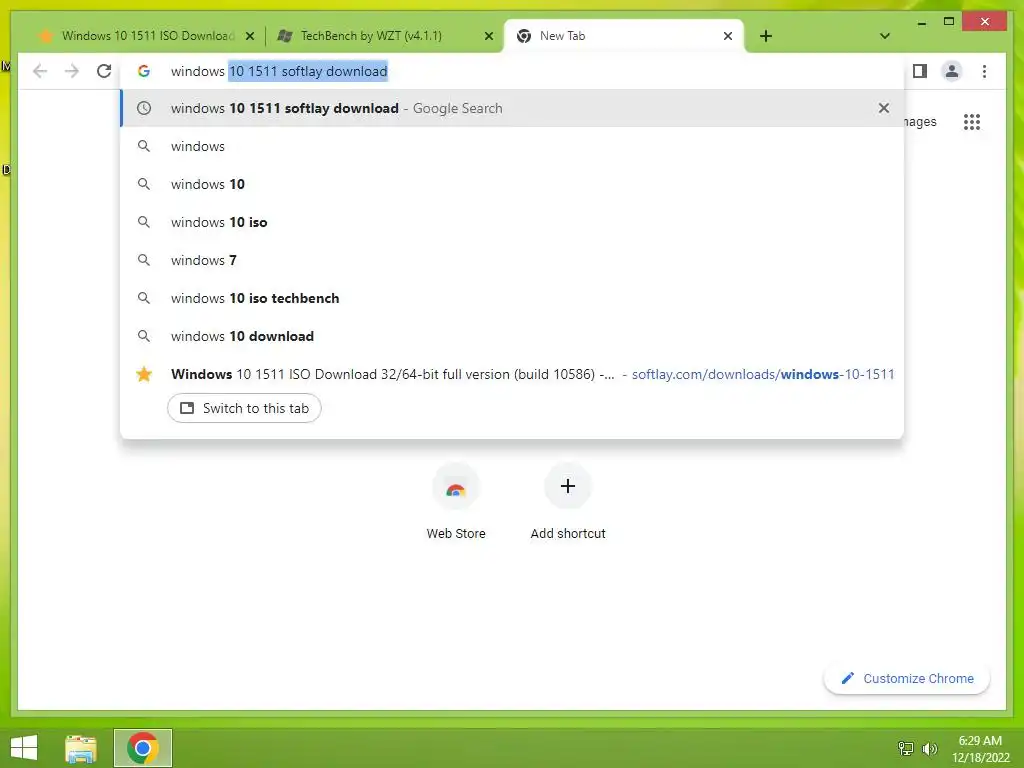The height and width of the screenshot is (768, 1024).
Task: Select 'windows 10 1511 softlay download' history suggestion
Action: [512, 108]
